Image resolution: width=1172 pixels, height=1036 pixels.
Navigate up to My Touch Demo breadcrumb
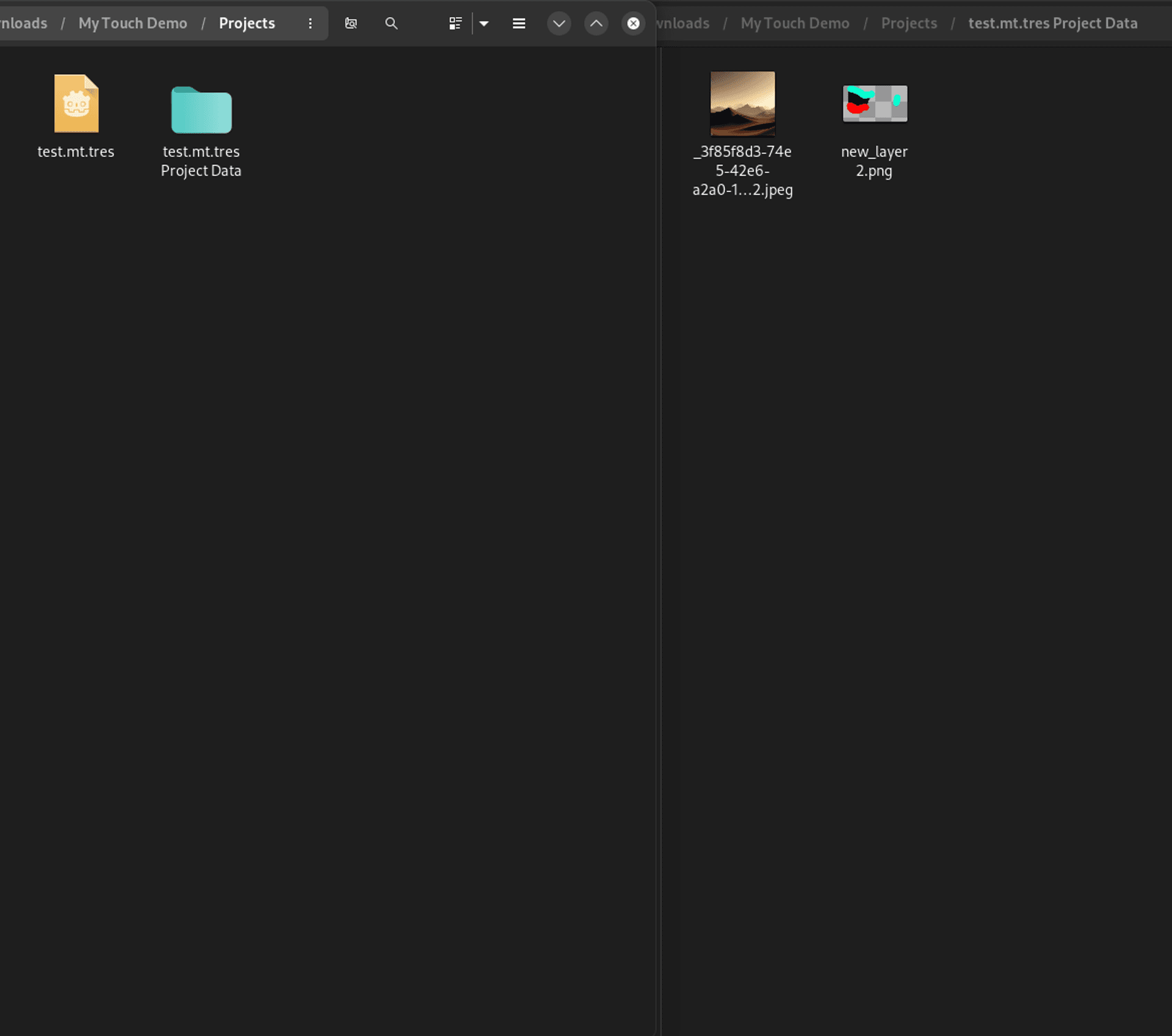click(x=133, y=23)
